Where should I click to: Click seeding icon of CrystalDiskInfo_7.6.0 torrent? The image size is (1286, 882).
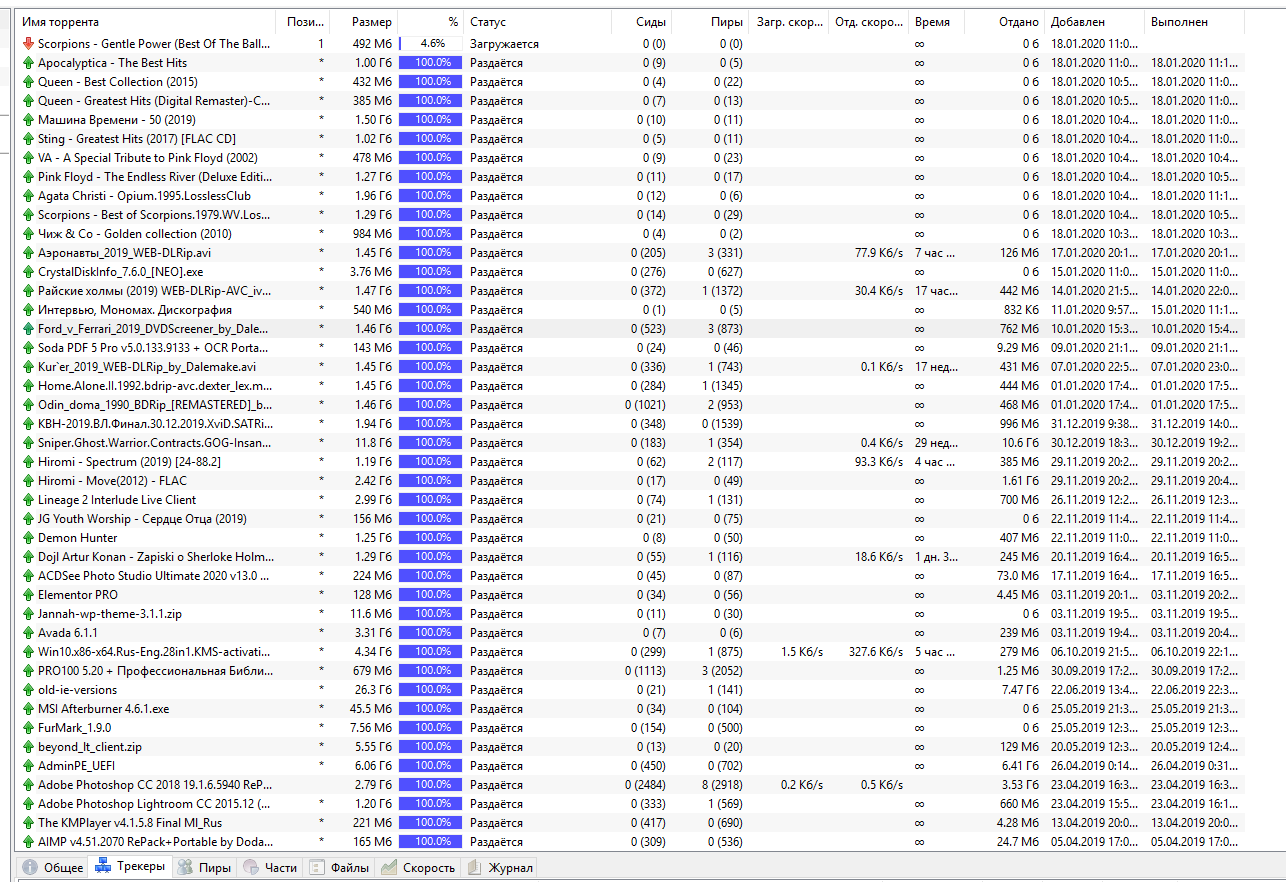(28, 272)
